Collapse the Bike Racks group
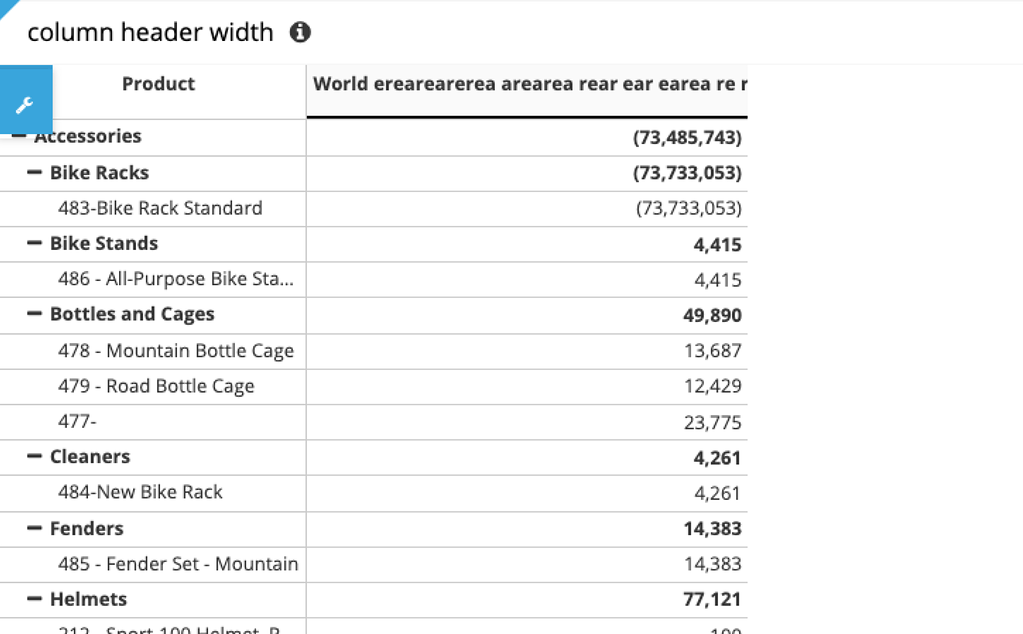The width and height of the screenshot is (1023, 634). click(x=36, y=171)
